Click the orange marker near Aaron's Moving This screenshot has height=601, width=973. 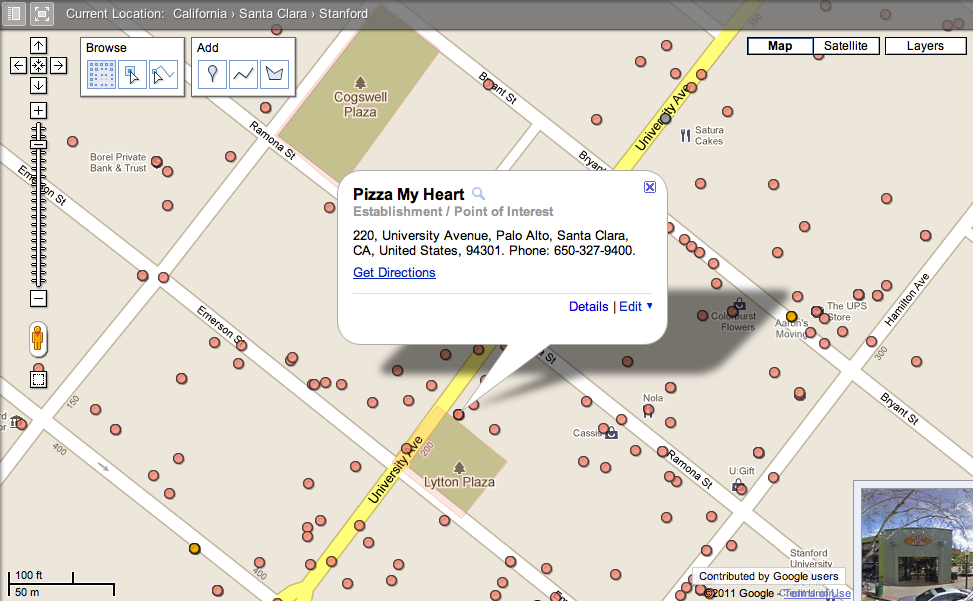pyautogui.click(x=791, y=316)
